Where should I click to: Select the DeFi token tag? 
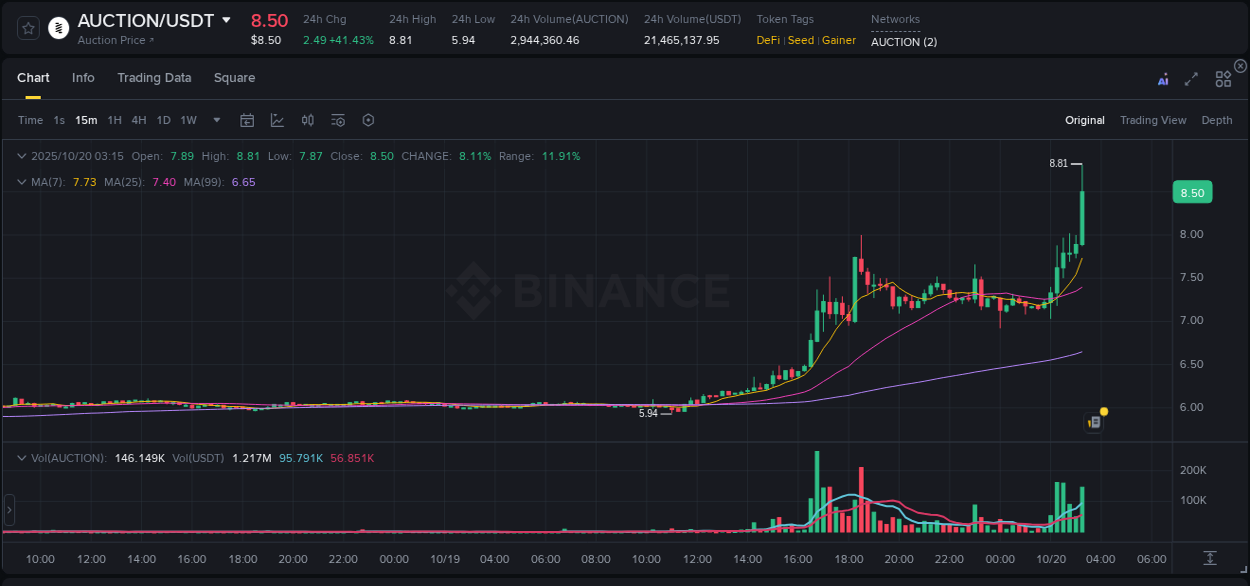click(x=767, y=40)
